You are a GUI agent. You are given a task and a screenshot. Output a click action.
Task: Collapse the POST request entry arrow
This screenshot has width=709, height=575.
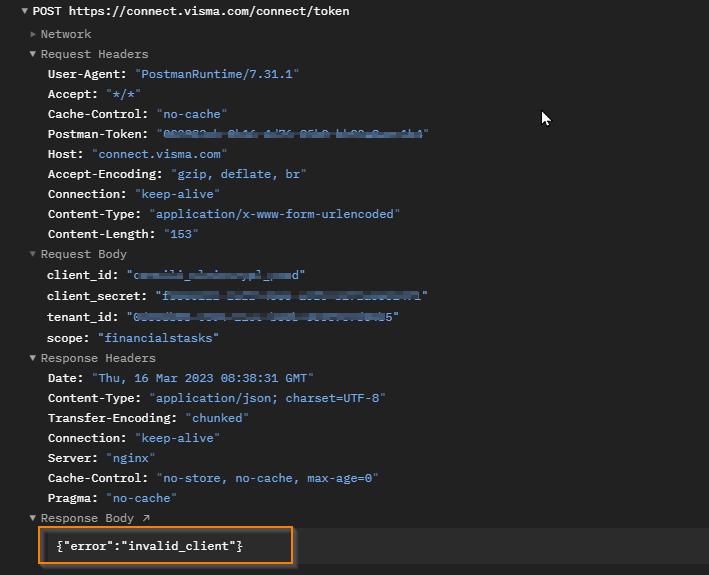click(x=24, y=11)
